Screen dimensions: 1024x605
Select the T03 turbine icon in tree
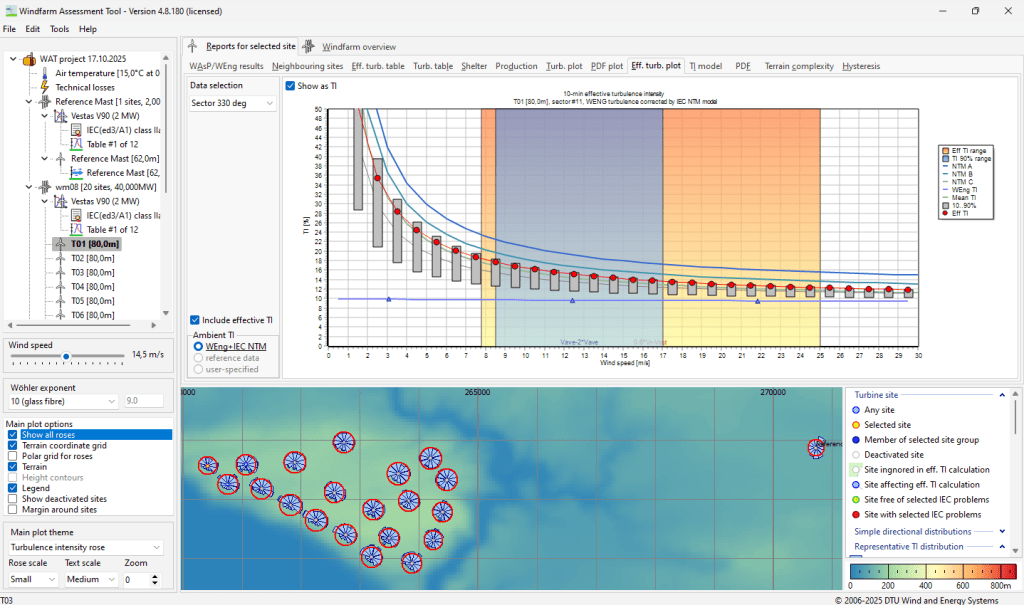61,272
